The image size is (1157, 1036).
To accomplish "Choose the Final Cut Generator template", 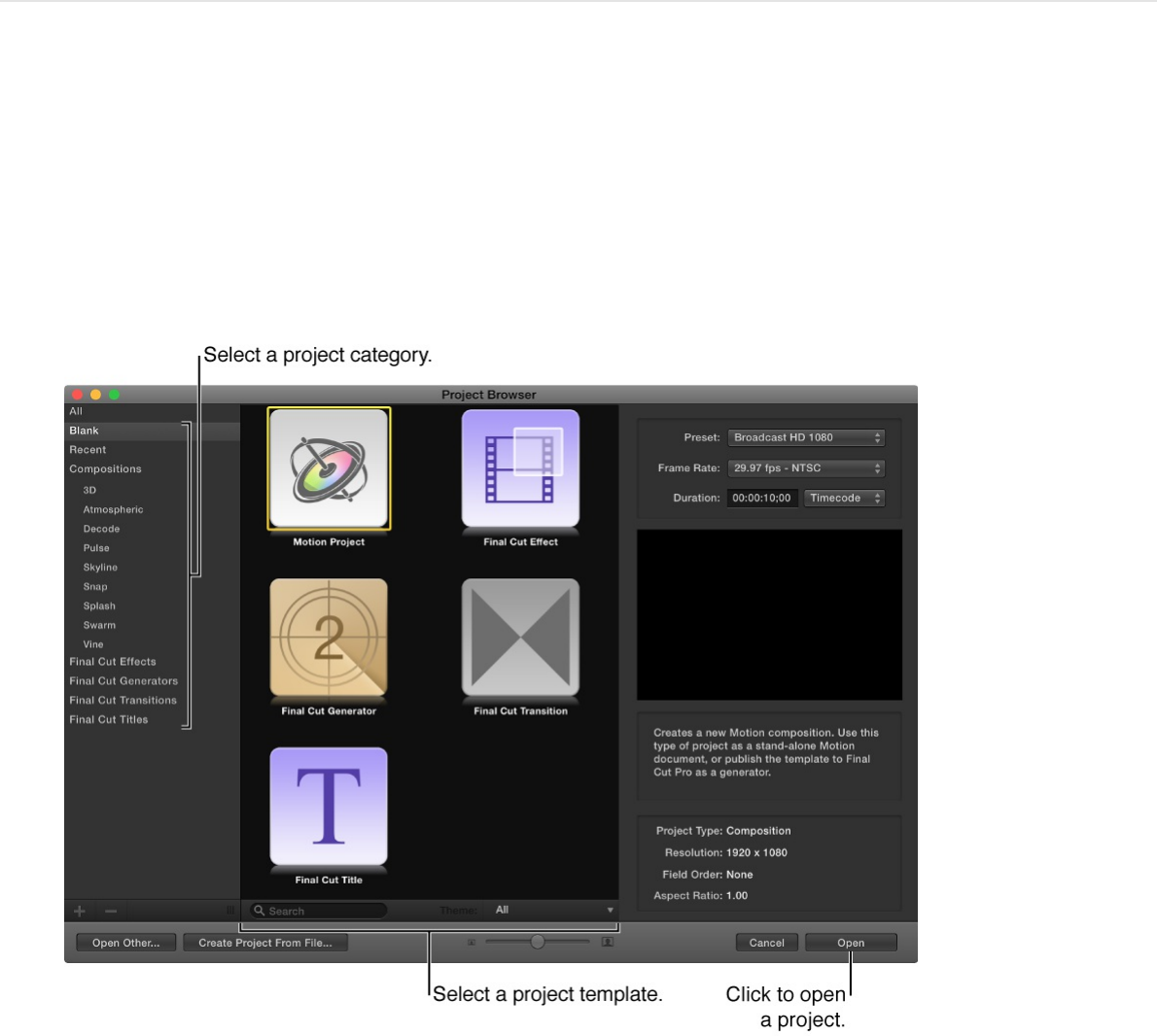I will (329, 638).
